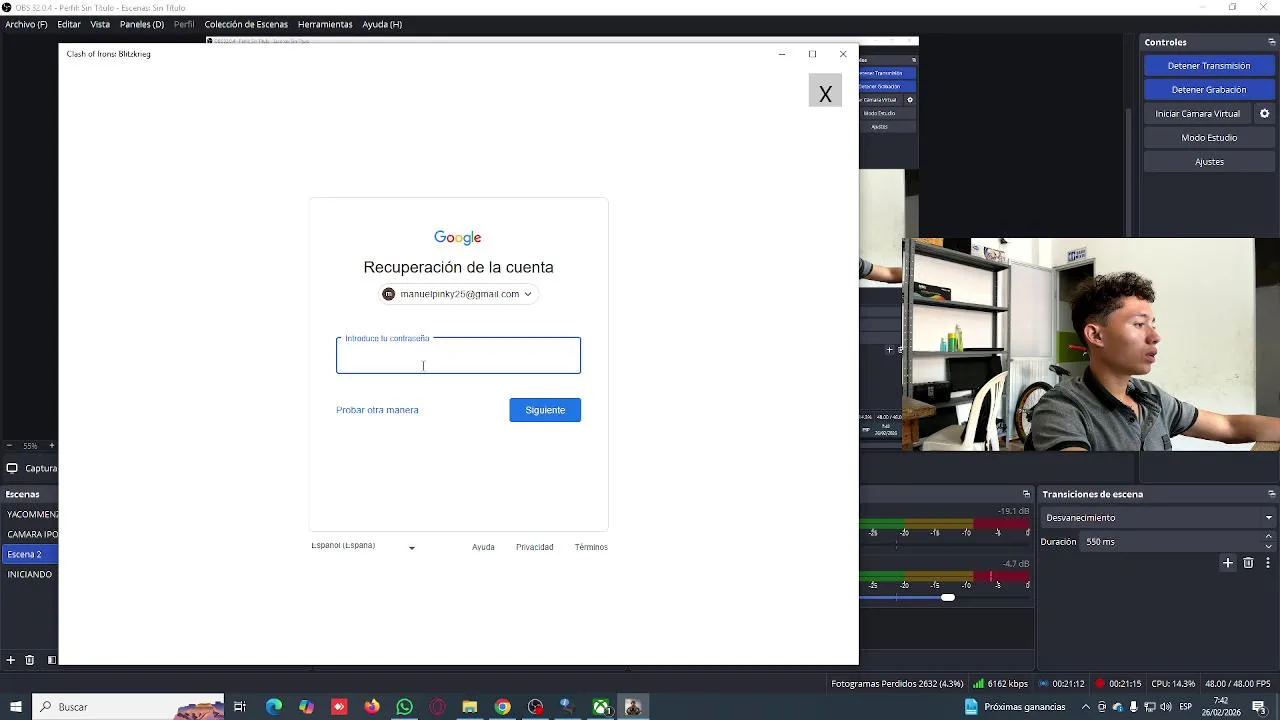Expand account selector manuelpinky25@gmail.com
This screenshot has width=1280, height=720.
pos(459,294)
